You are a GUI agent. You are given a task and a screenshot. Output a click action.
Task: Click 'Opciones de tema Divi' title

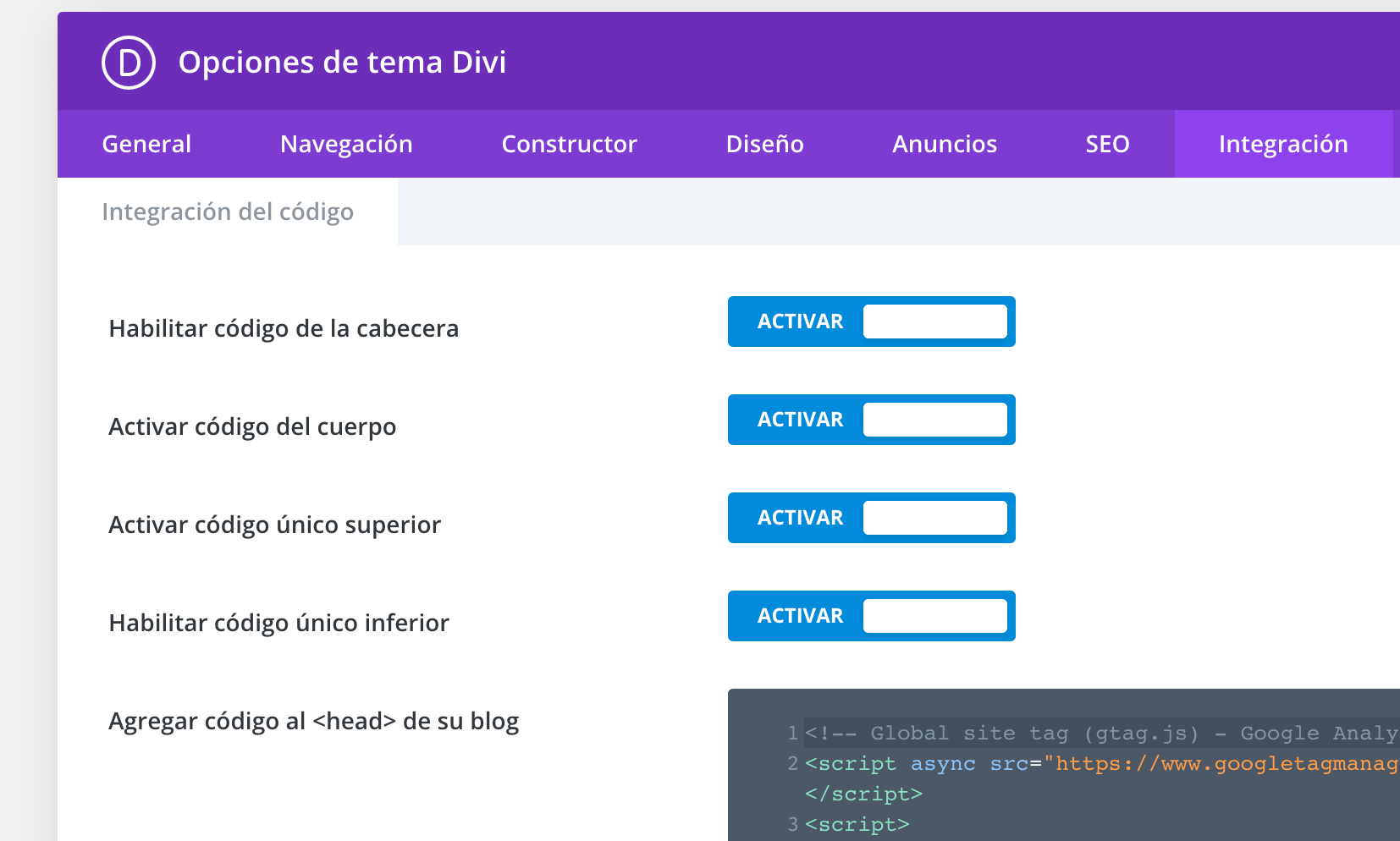click(342, 63)
